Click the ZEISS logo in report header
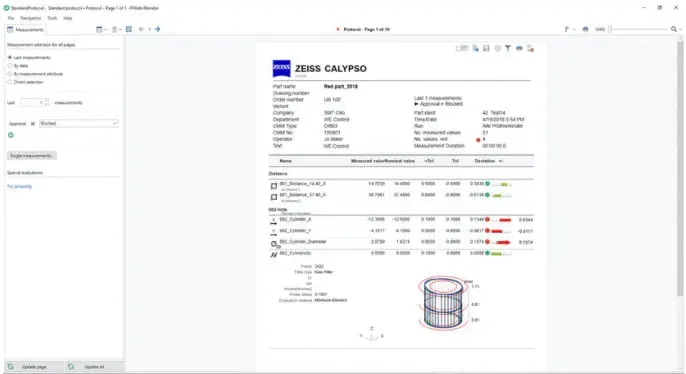Viewport: 686px width, 374px height. (281, 68)
